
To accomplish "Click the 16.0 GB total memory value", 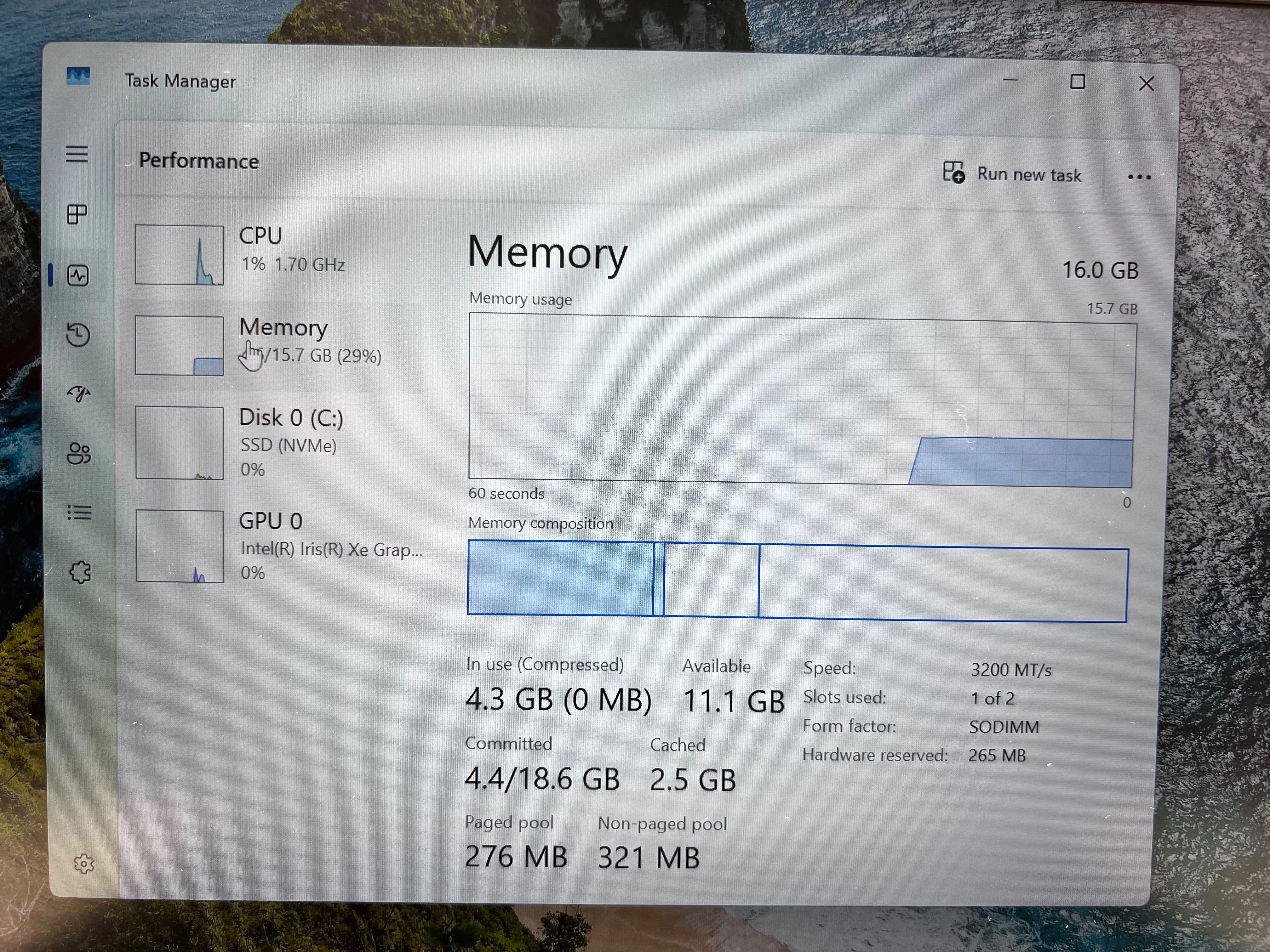I will click(x=1100, y=270).
